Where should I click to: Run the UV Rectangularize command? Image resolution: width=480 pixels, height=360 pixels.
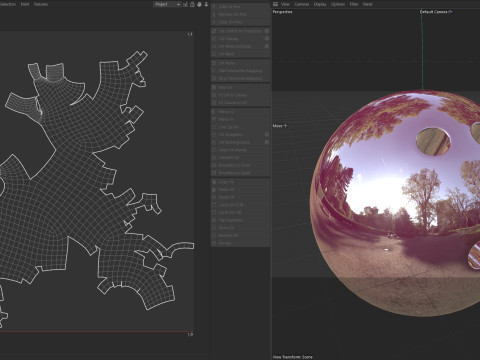237,142
